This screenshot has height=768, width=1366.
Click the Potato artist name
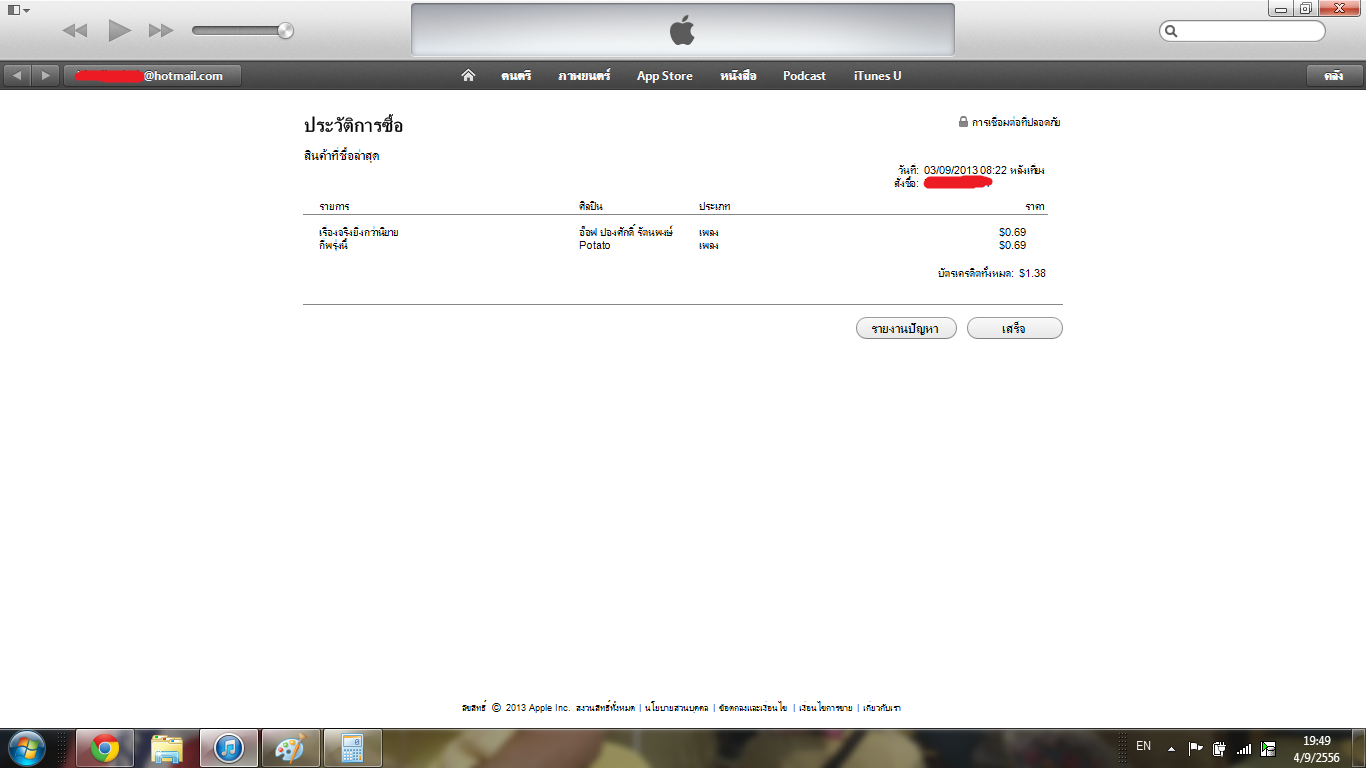pyautogui.click(x=594, y=245)
